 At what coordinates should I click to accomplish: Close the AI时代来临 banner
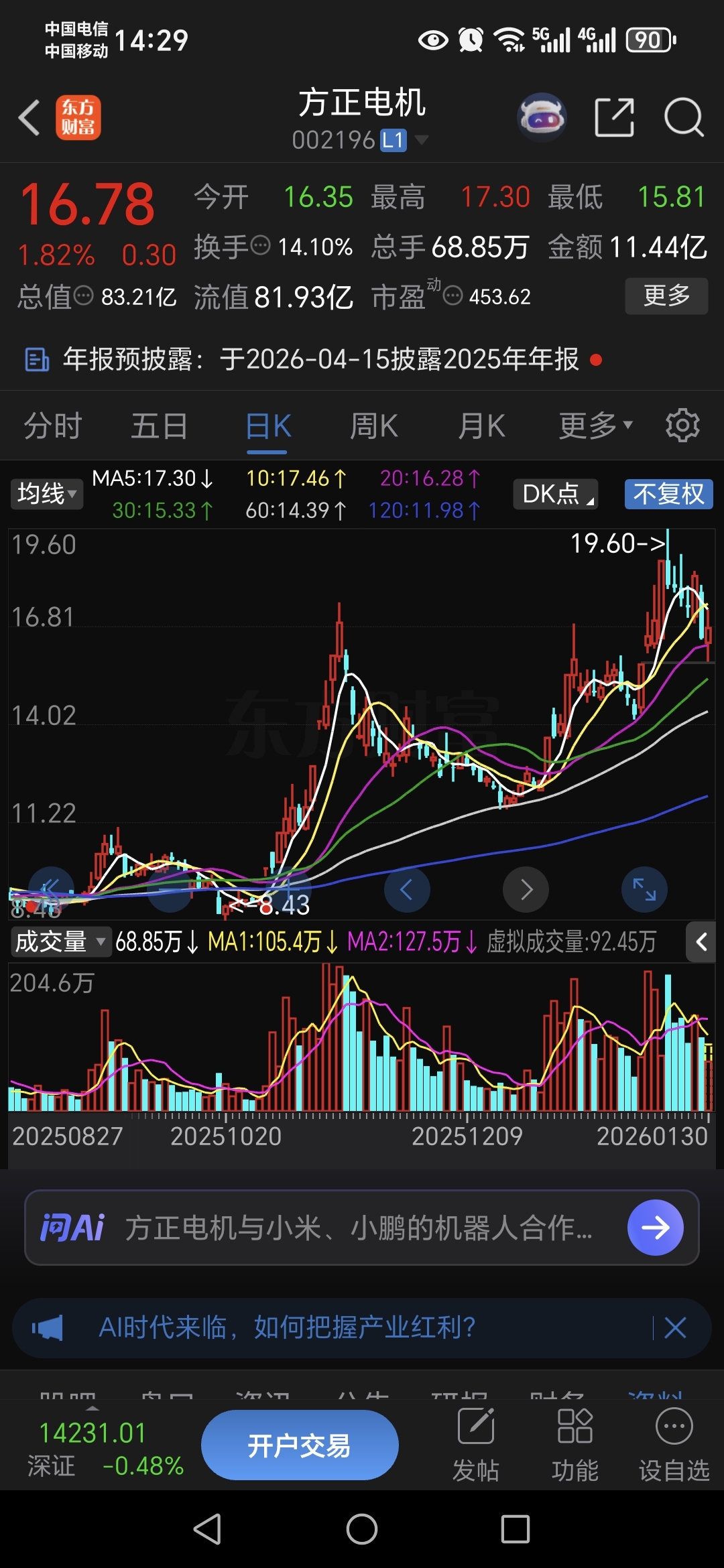click(x=675, y=1327)
